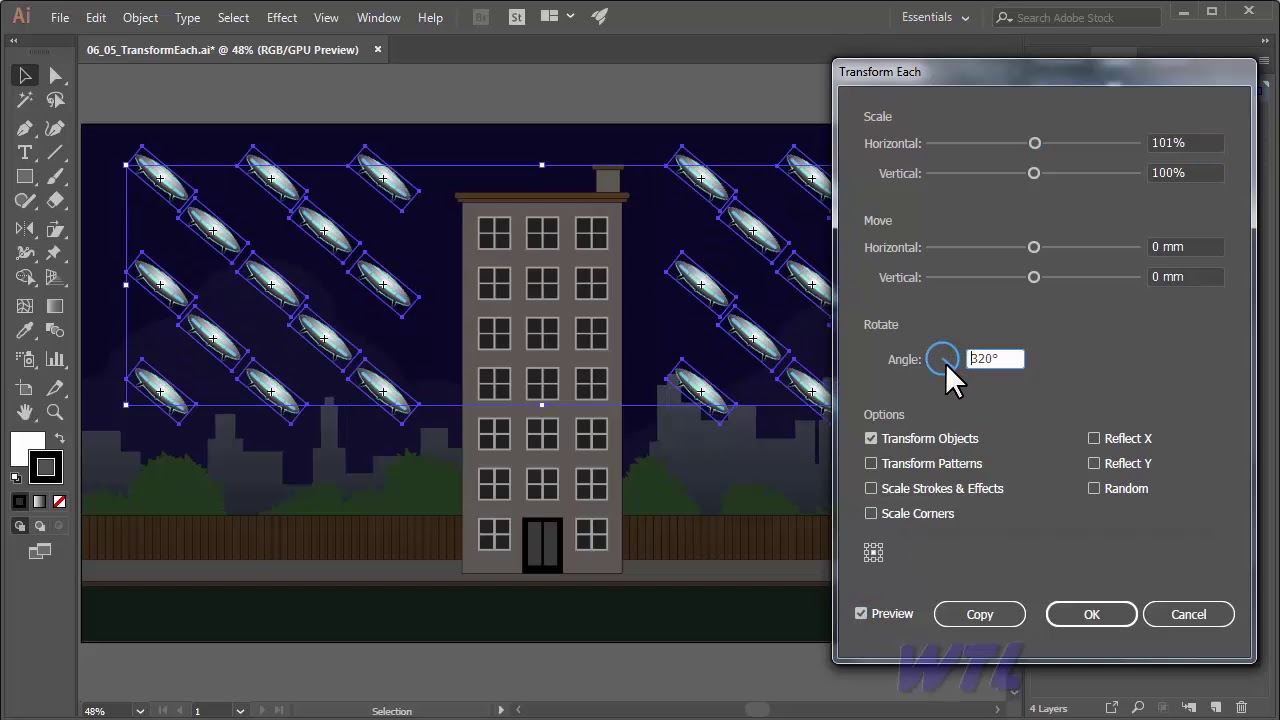Viewport: 1280px width, 720px height.
Task: Open Adobe Stock via St icon
Action: pos(517,17)
